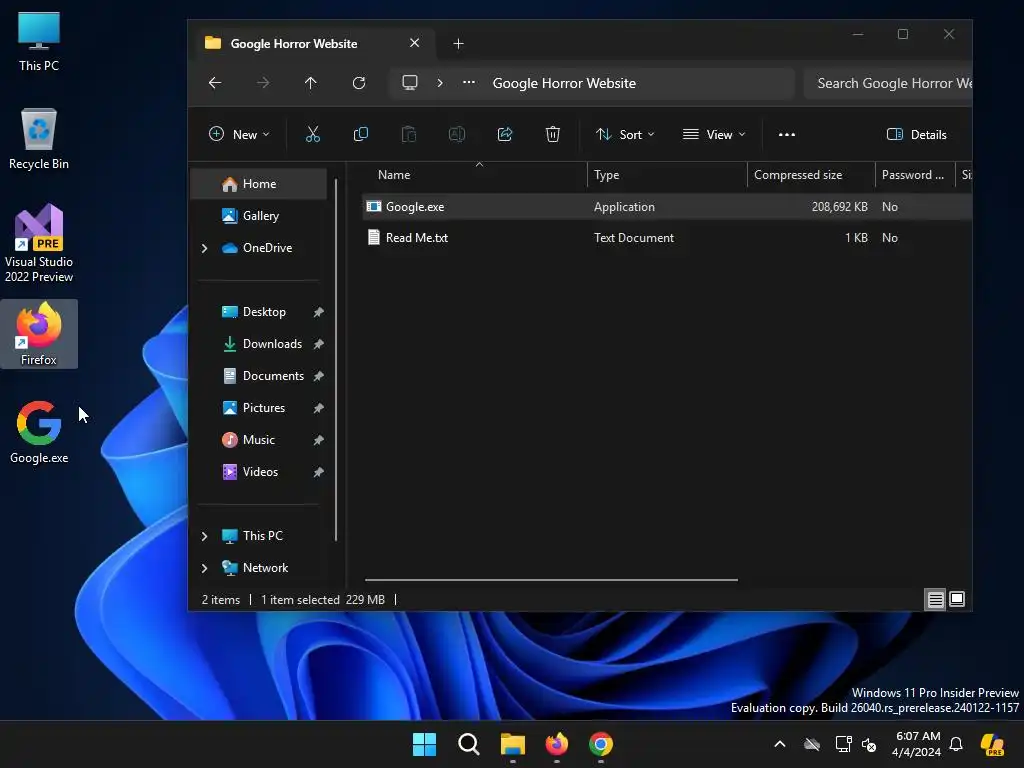Click address bar breadcrumb ellipsis
The width and height of the screenshot is (1024, 768).
tap(469, 83)
